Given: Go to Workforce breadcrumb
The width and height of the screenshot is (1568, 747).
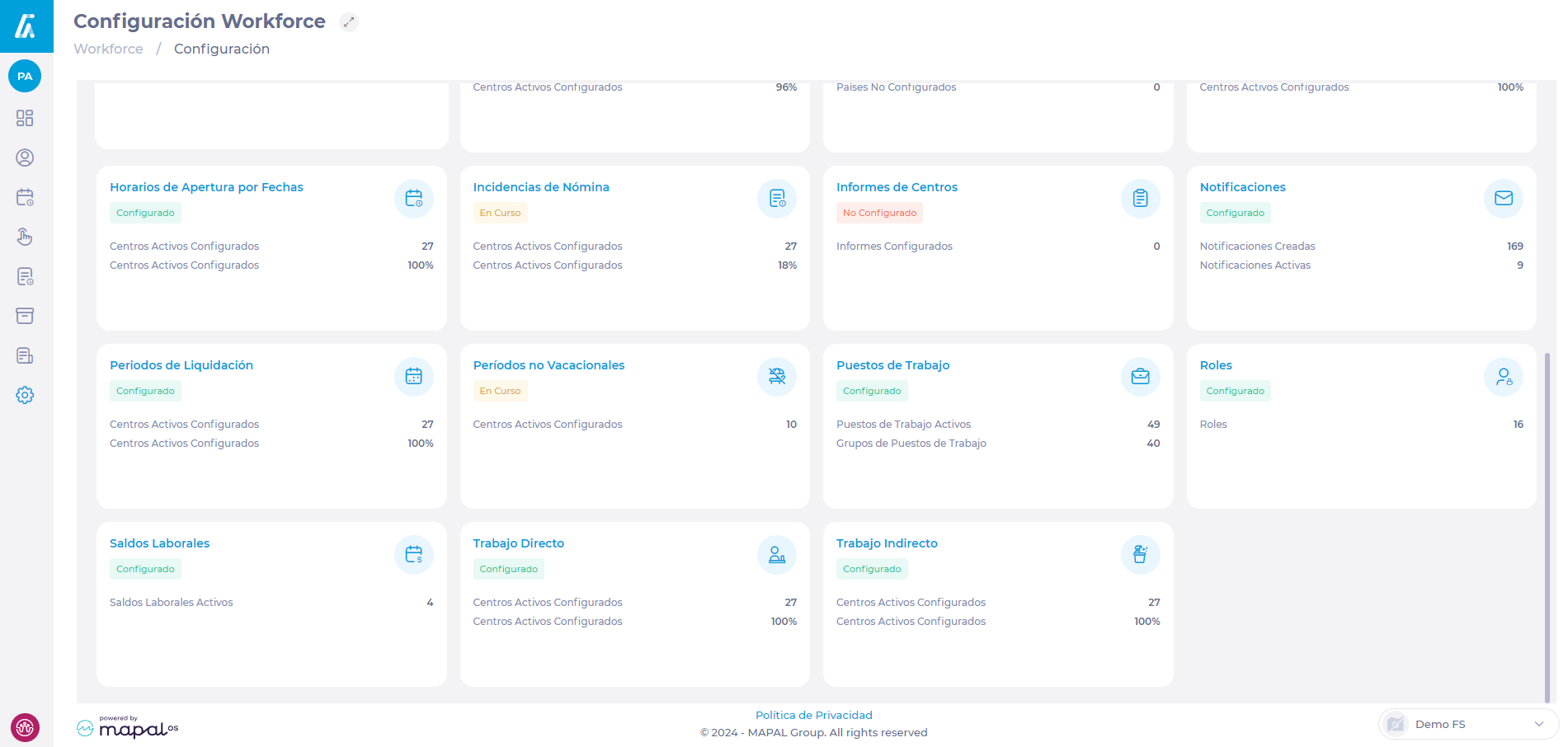Looking at the screenshot, I should pos(108,49).
